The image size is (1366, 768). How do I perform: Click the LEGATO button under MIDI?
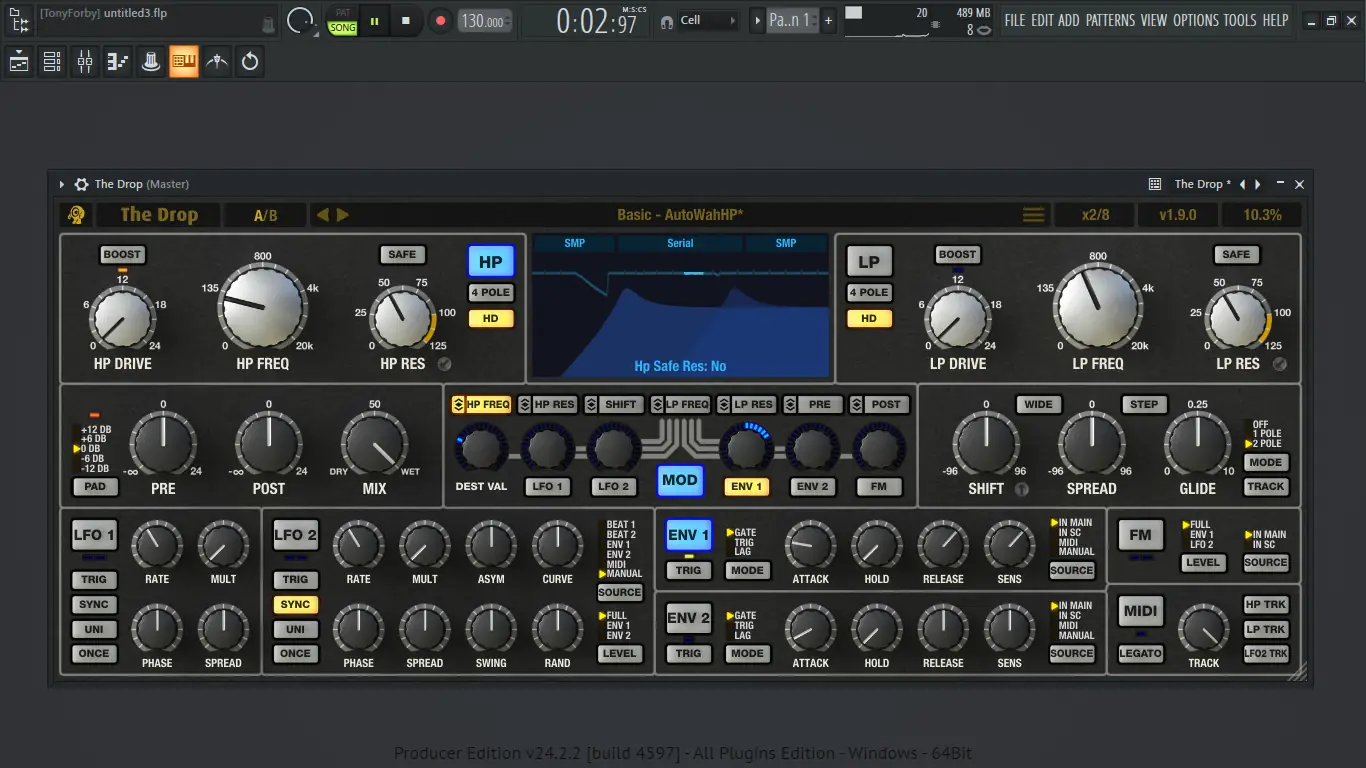[1141, 653]
